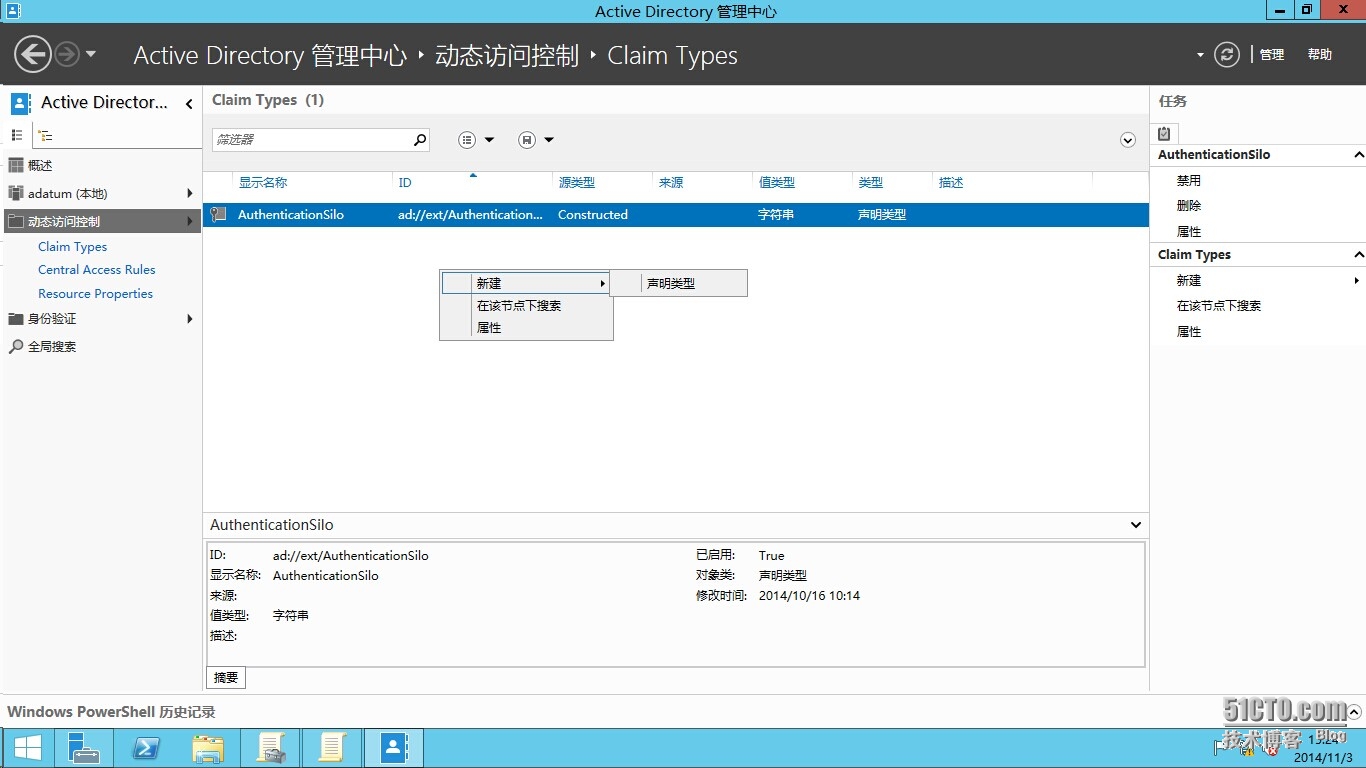Expand 身份验证 submenu arrow
Viewport: 1366px width, 768px height.
[189, 319]
